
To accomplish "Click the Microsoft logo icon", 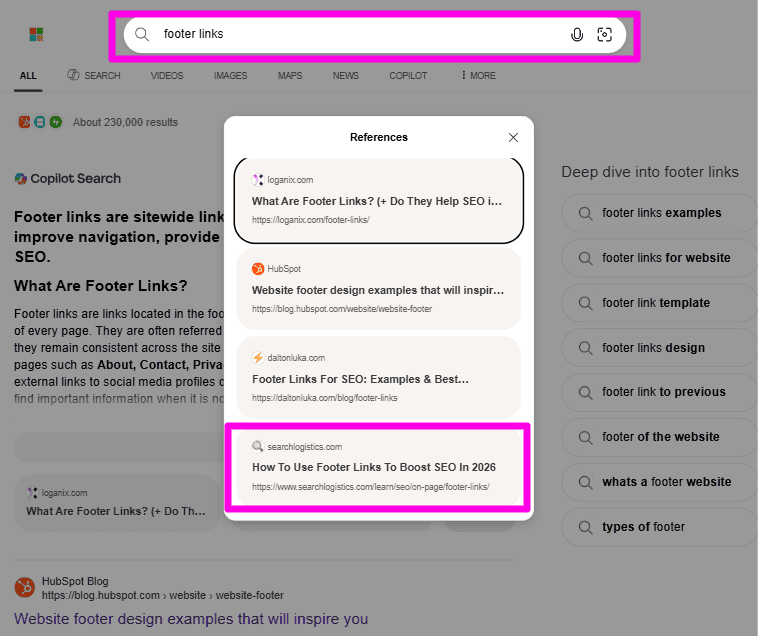I will pyautogui.click(x=36, y=34).
